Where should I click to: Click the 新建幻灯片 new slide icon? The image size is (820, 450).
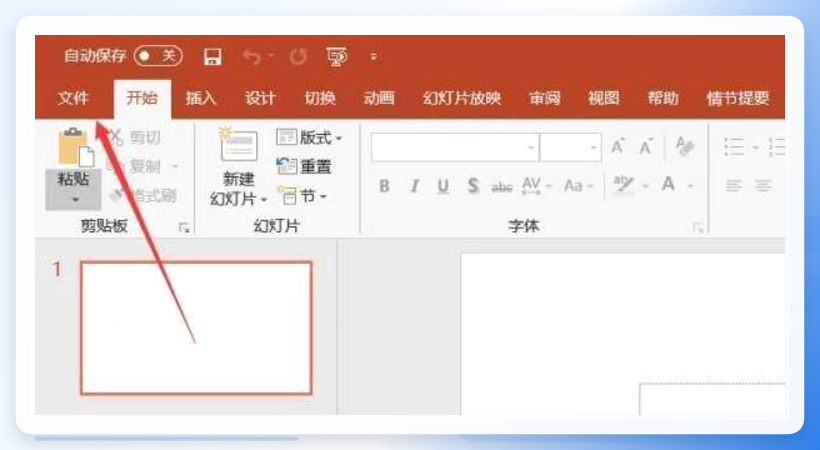(x=239, y=145)
